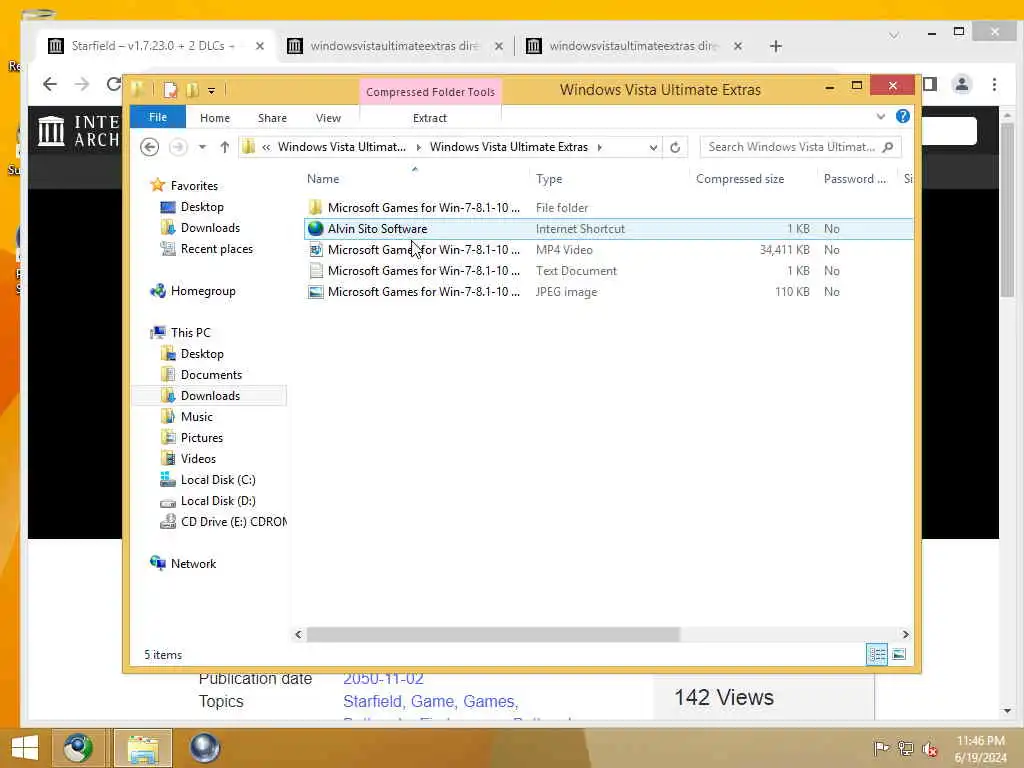Screen dimensions: 1024x768
Task: Click the Properties quick access icon
Action: point(170,90)
